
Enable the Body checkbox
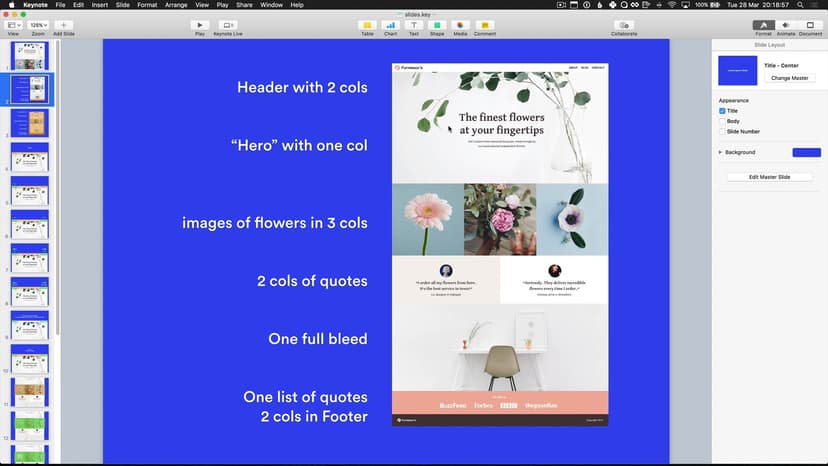pyautogui.click(x=722, y=121)
